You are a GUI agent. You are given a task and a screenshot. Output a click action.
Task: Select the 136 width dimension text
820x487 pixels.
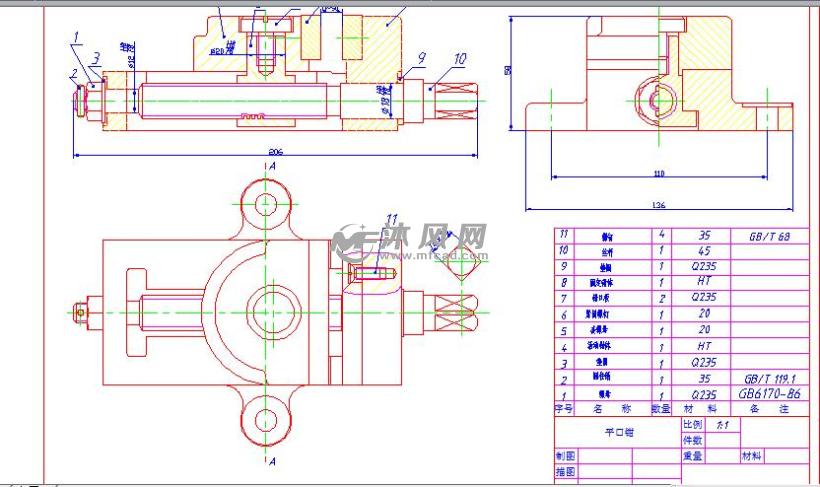[659, 205]
